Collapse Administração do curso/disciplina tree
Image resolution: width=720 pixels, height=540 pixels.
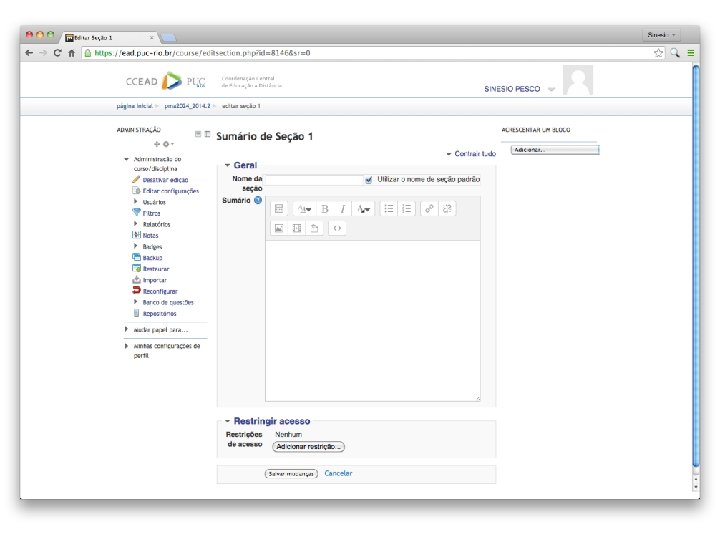pyautogui.click(x=126, y=159)
